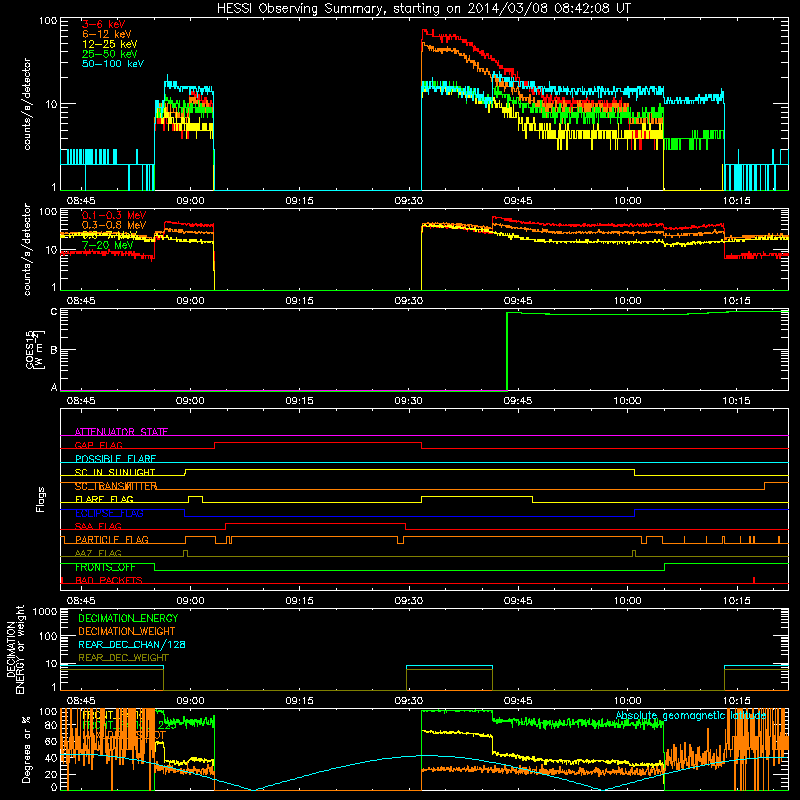Select the Degrees or % axis title
Image resolution: width=800 pixels, height=800 pixels.
point(26,749)
